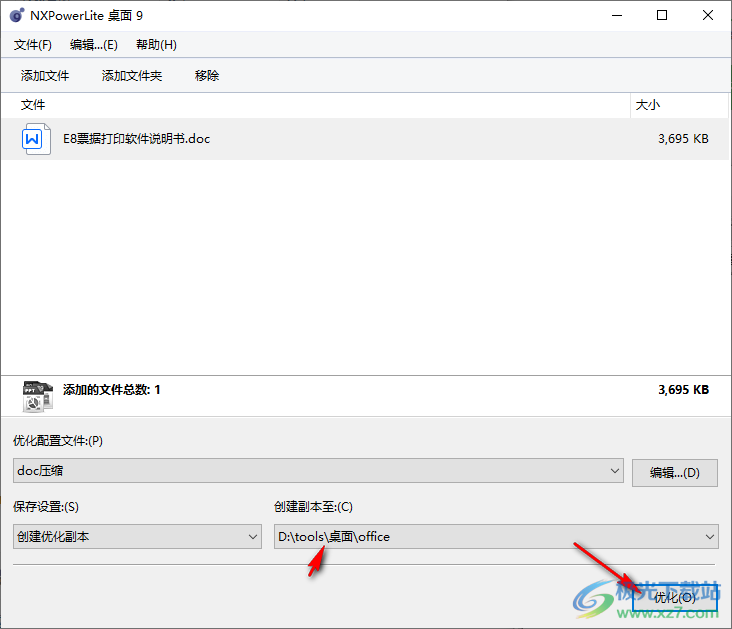This screenshot has width=732, height=629.
Task: Minimize the NXPowerLite window
Action: tap(617, 15)
